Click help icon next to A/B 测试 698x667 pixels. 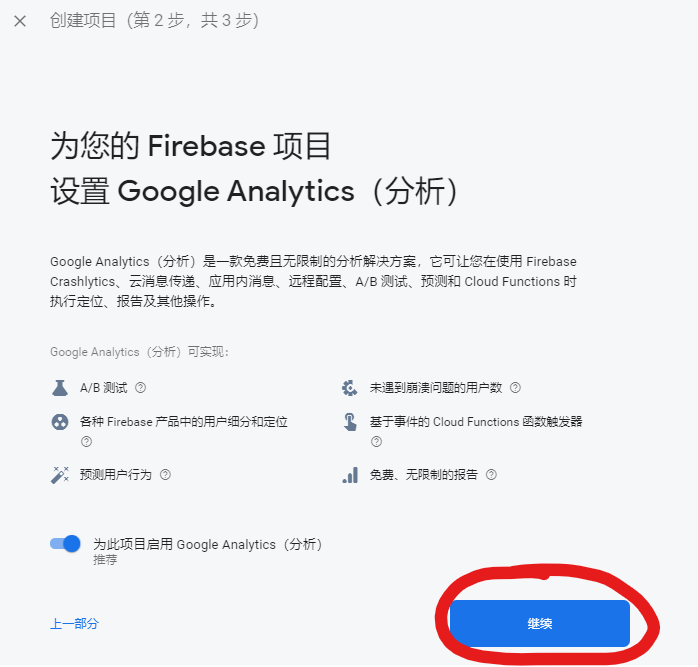[x=141, y=388]
